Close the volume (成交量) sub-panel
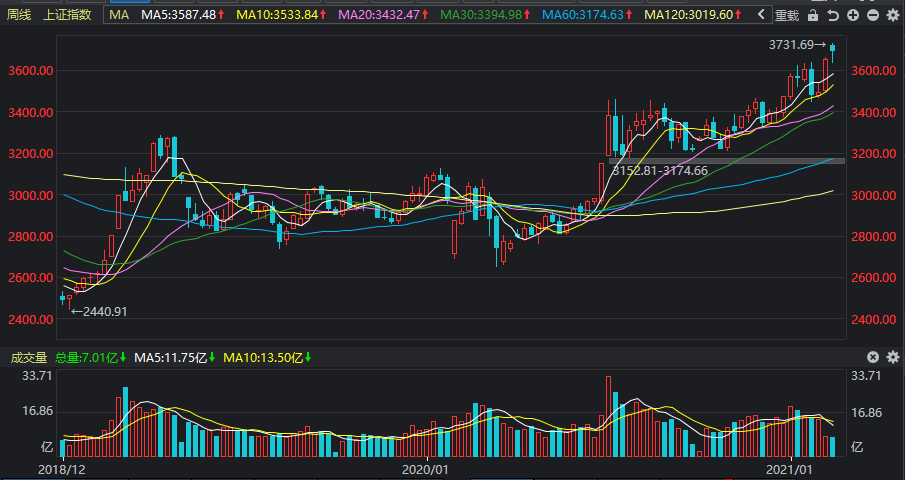The image size is (905, 480). 873,357
